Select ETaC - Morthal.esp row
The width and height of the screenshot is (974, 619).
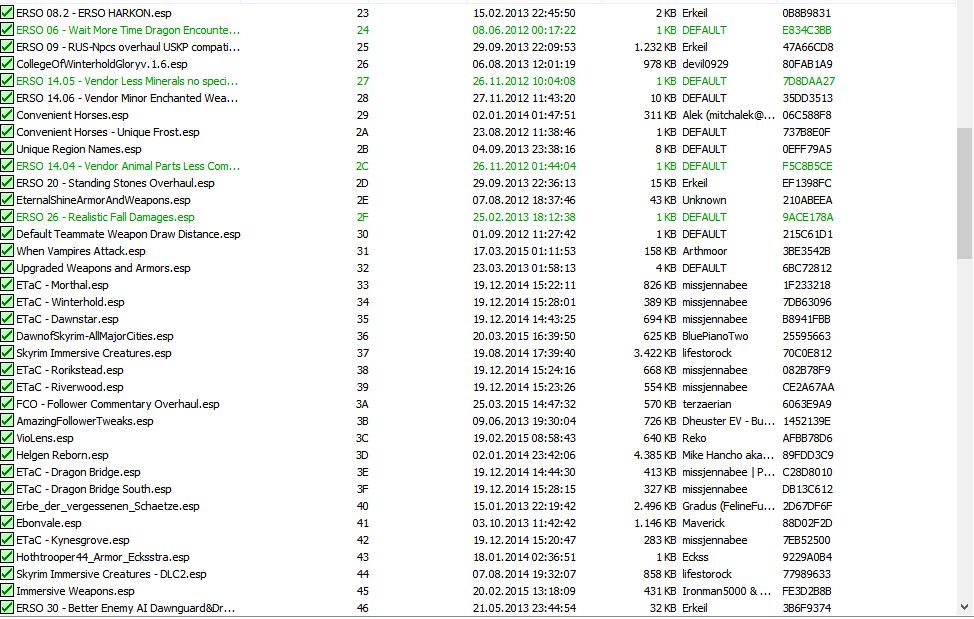point(62,284)
